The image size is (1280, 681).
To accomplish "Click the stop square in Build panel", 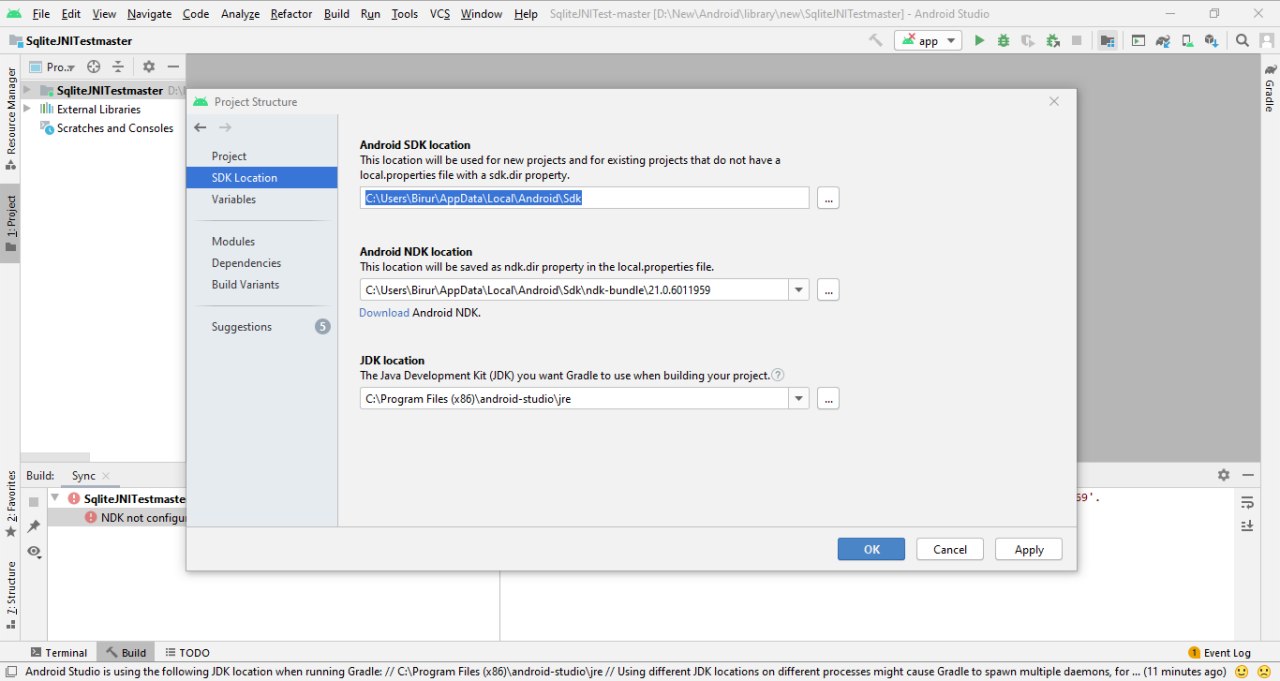I will (x=34, y=502).
